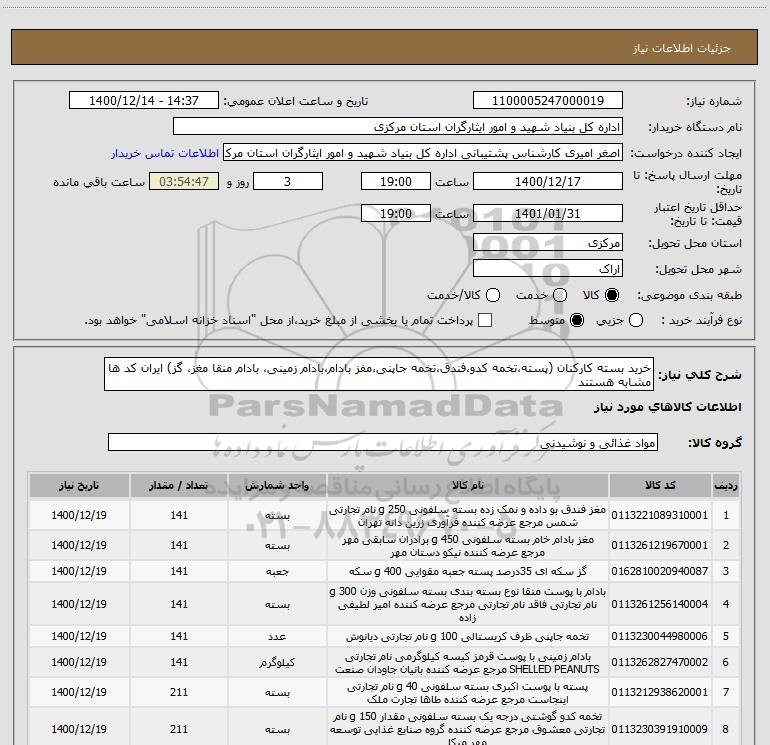Click the price validity date 1401/01/31
Screen dimensions: 770x745
[x=548, y=214]
